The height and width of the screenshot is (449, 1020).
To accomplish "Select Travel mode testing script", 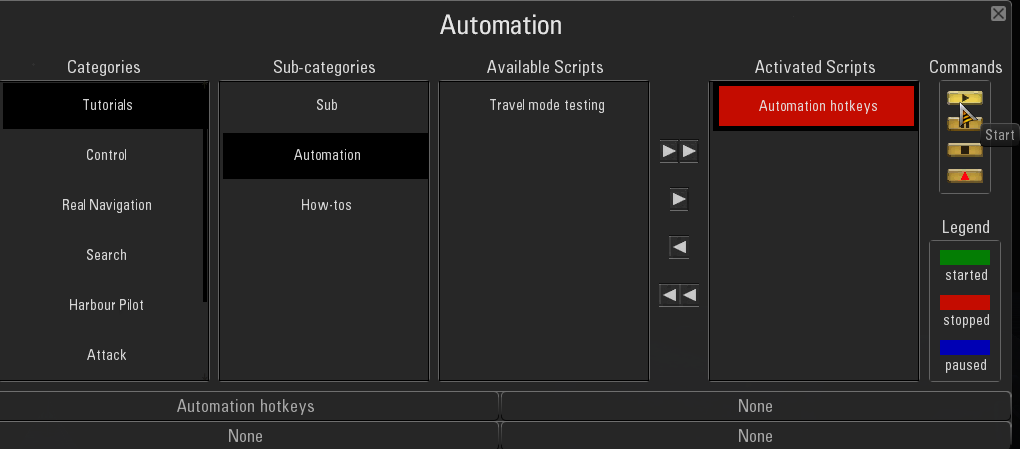I will (x=545, y=105).
